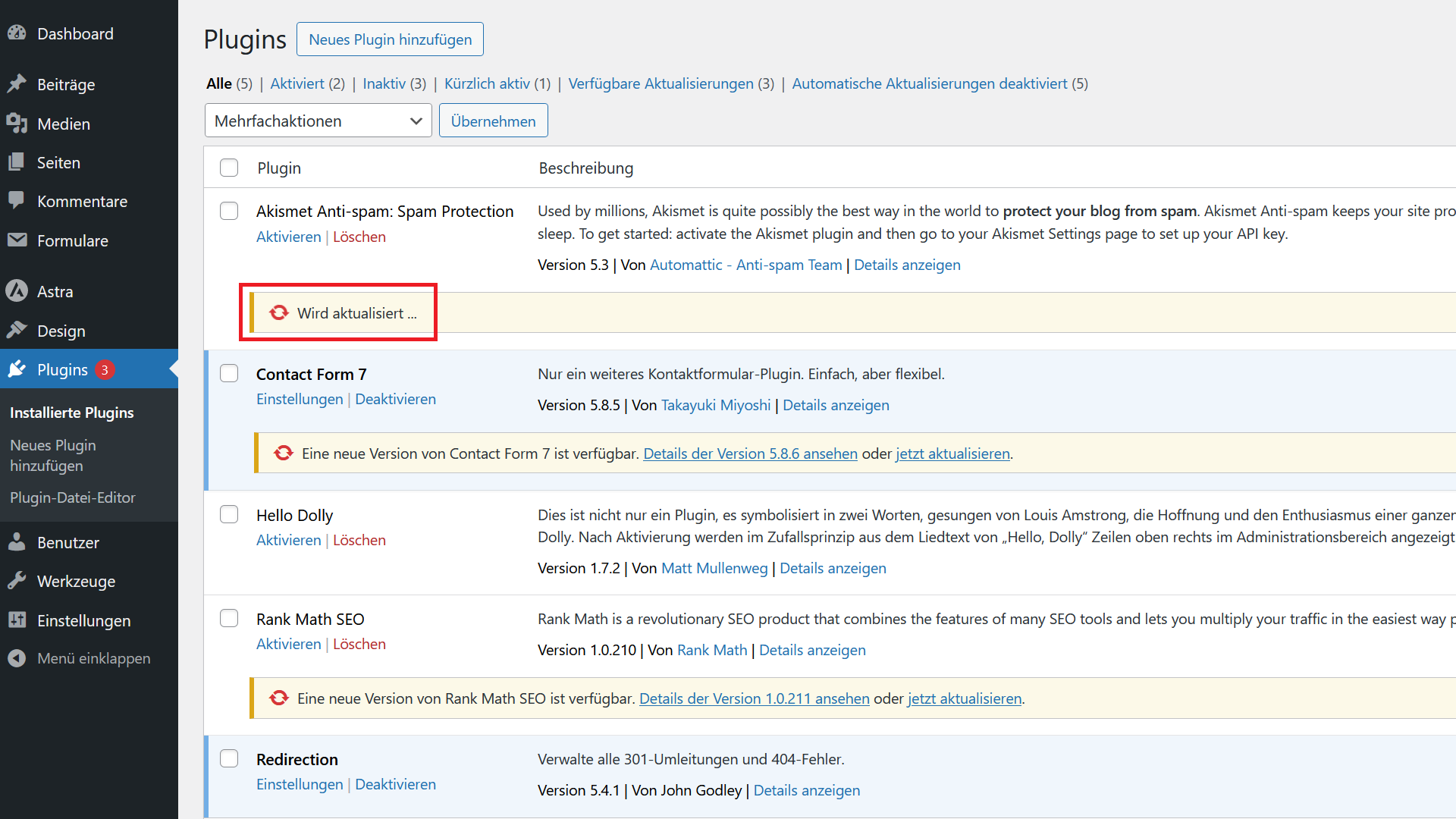This screenshot has height=819, width=1456.
Task: Check the Contact Form 7 checkbox
Action: coord(229,373)
